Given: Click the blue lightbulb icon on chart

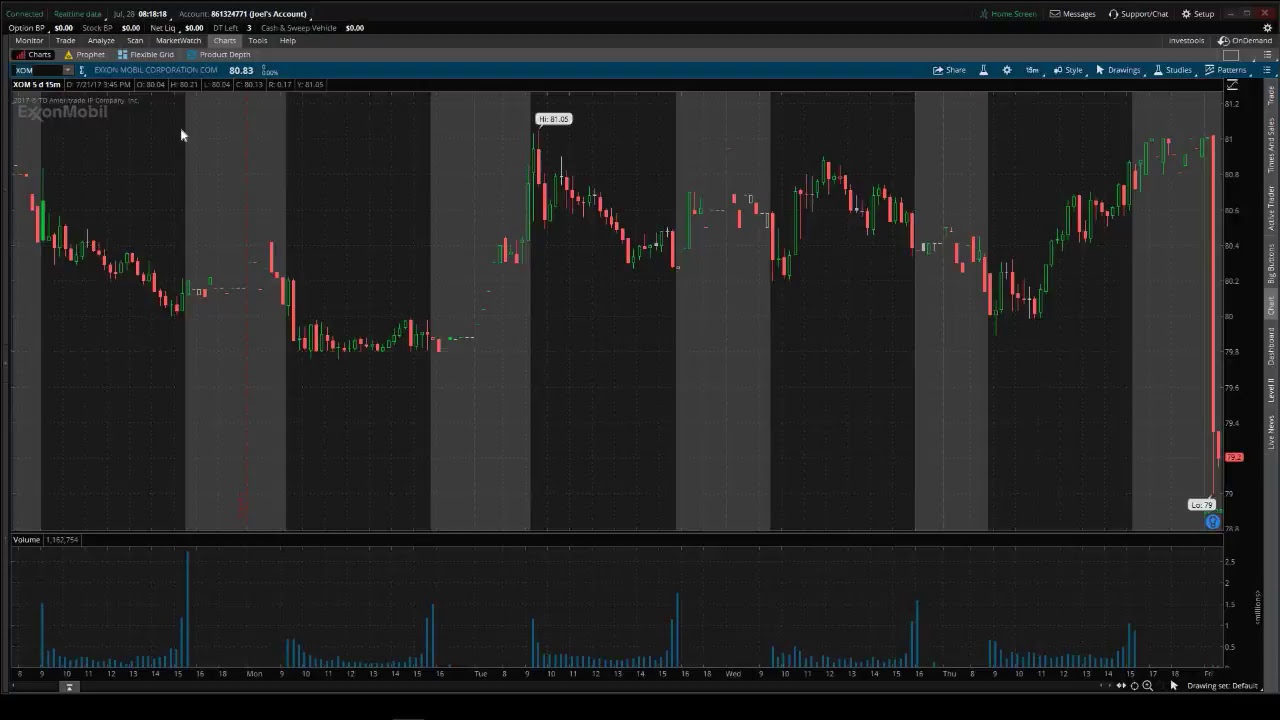Looking at the screenshot, I should tap(1213, 522).
